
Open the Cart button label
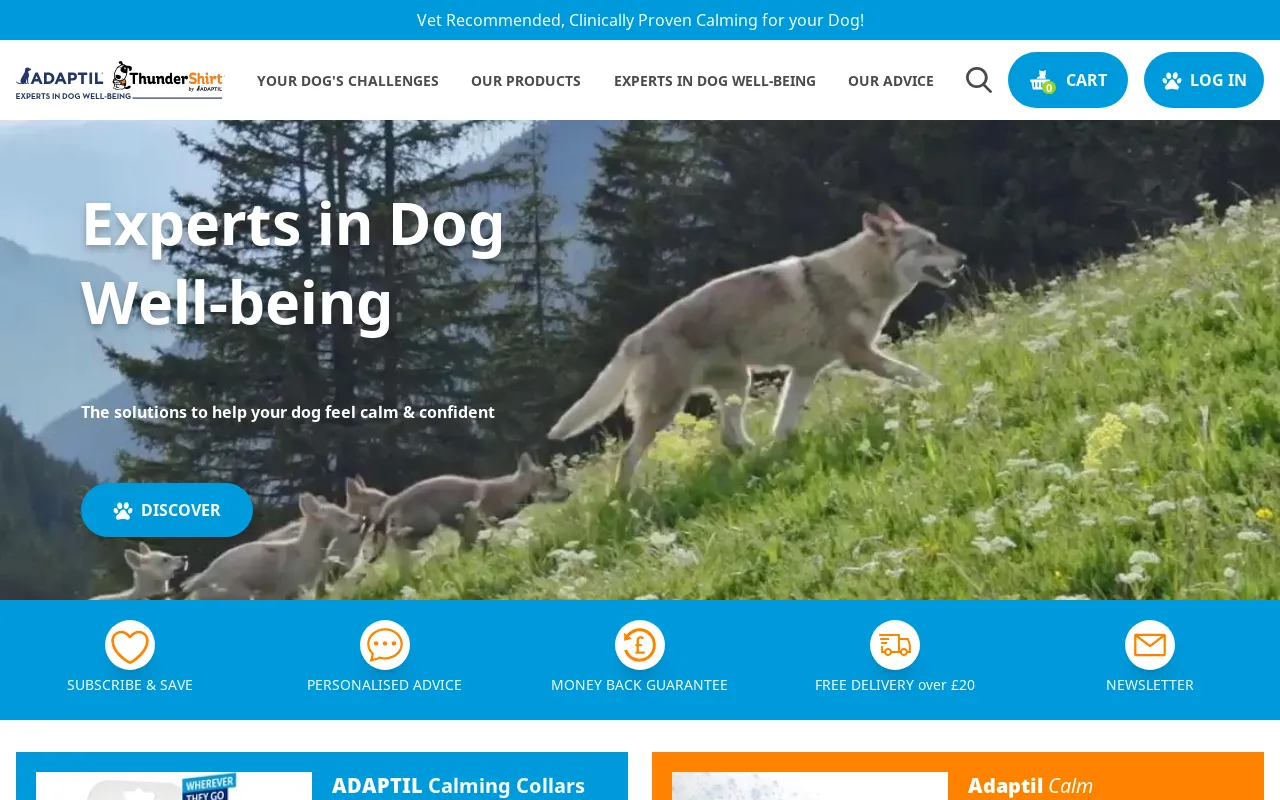(1086, 80)
